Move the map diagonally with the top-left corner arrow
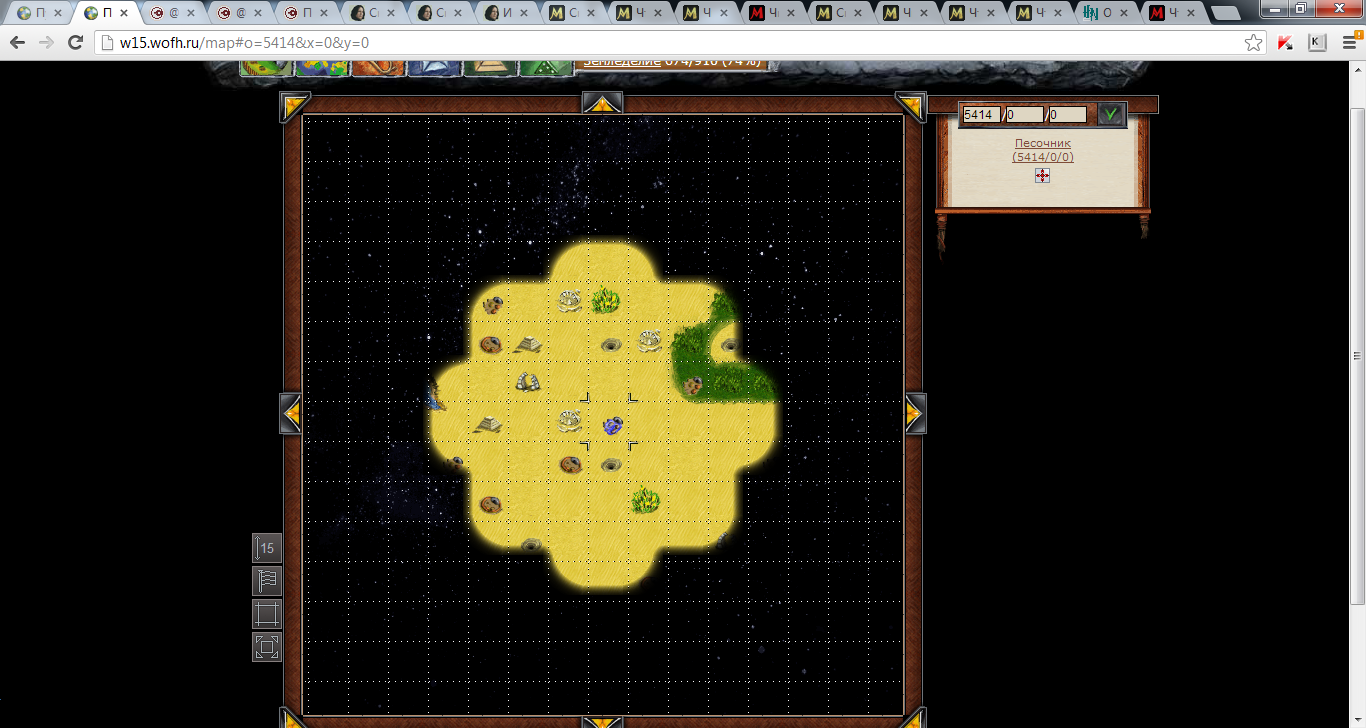 click(x=294, y=106)
